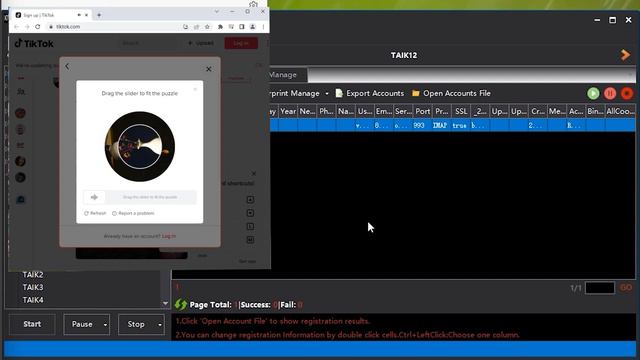Image resolution: width=640 pixels, height=360 pixels.
Task: Select the IMAP cell
Action: [x=442, y=125]
